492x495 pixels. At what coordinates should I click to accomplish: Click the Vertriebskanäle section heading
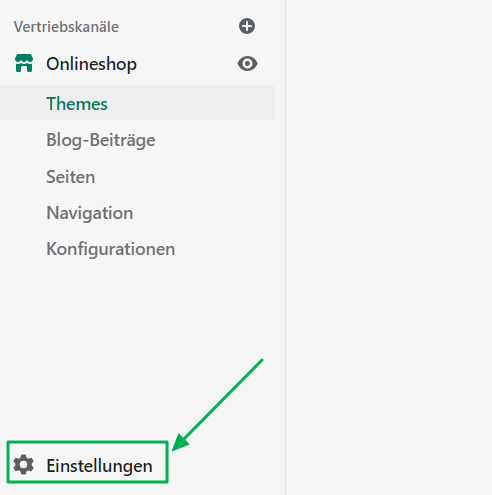(x=66, y=27)
